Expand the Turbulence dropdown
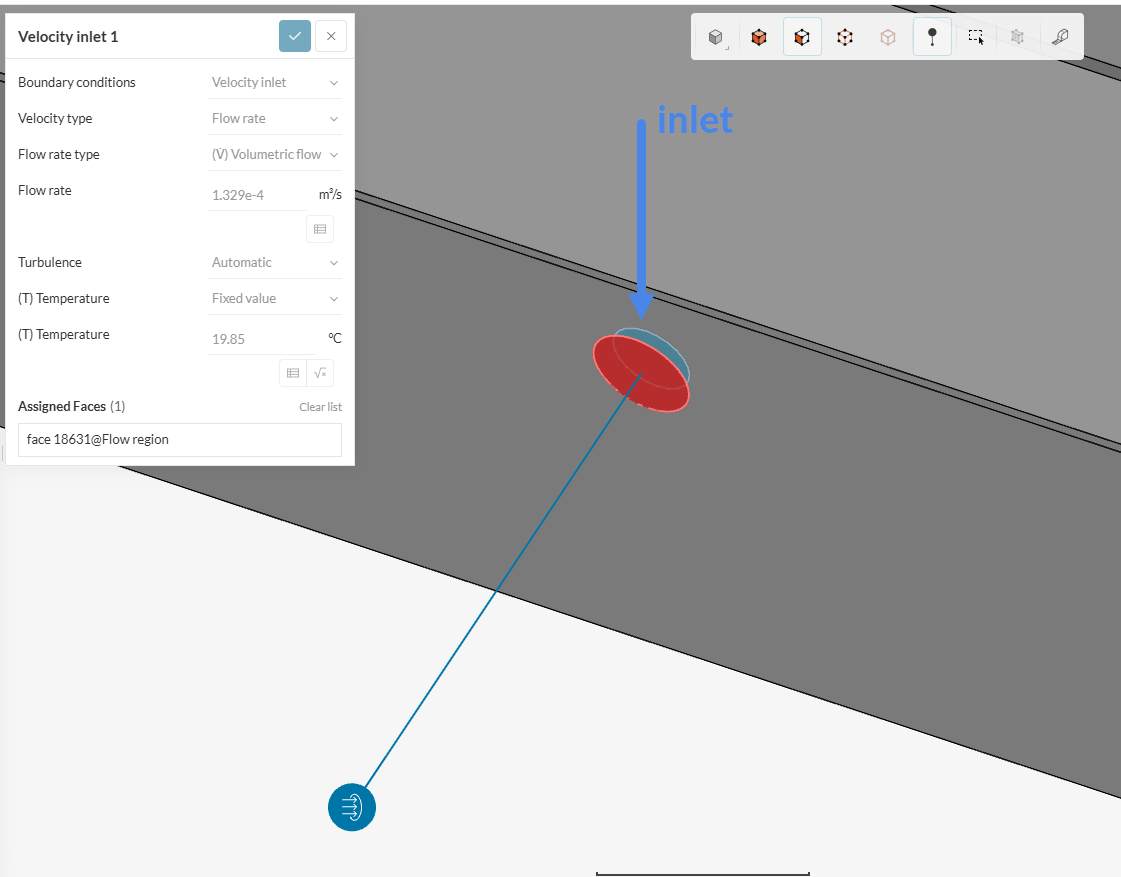Viewport: 1121px width, 877px height. (x=275, y=262)
